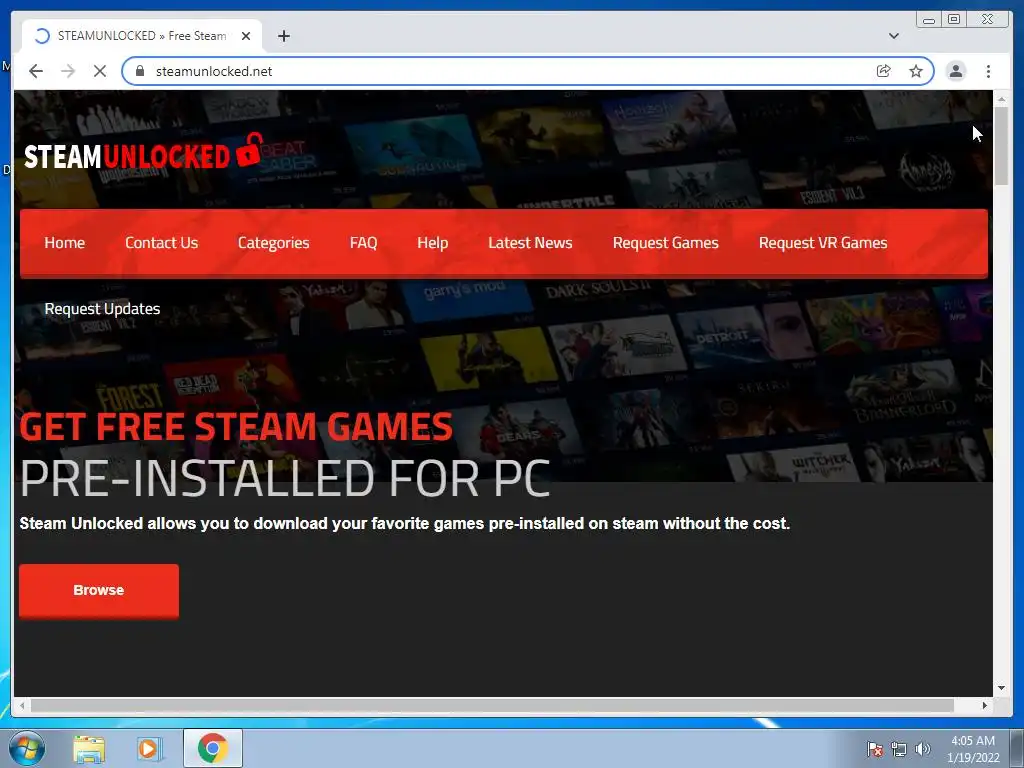Screen dimensions: 1024x768
Task: Open the Latest News page
Action: coord(530,243)
